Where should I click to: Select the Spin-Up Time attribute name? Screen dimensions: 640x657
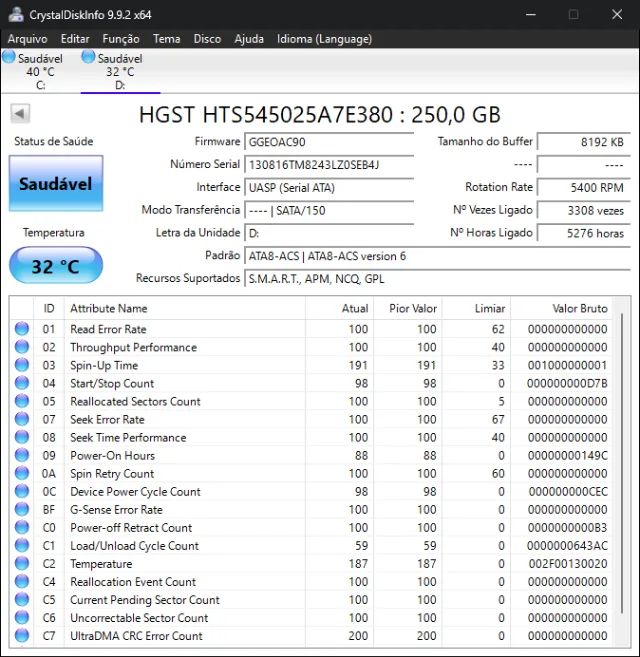point(104,365)
